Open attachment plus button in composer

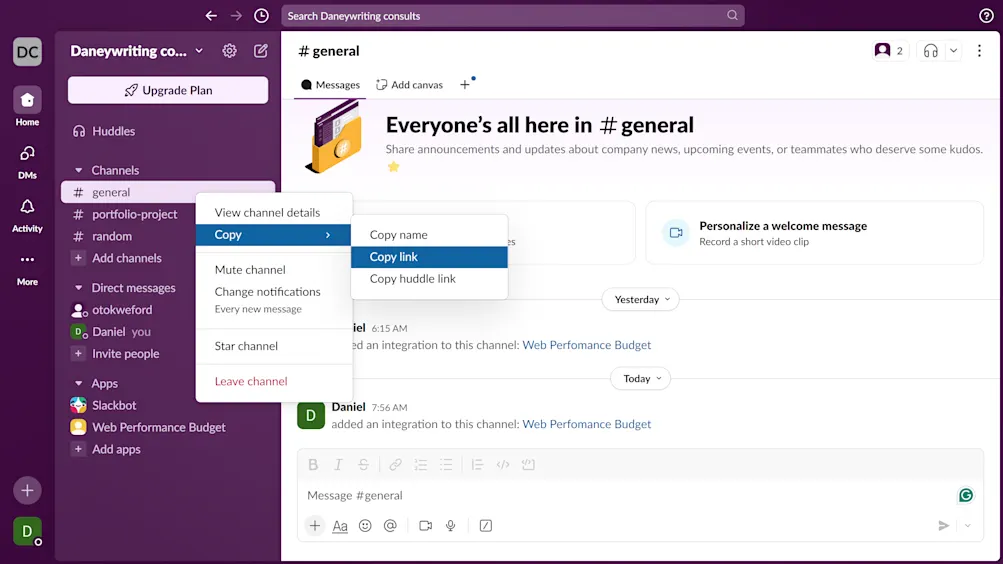315,526
